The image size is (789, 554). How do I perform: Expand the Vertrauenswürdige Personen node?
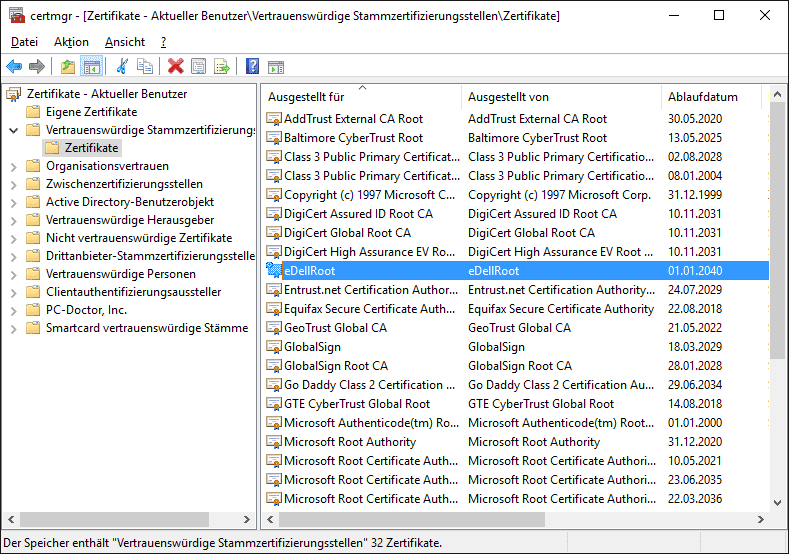[x=14, y=275]
